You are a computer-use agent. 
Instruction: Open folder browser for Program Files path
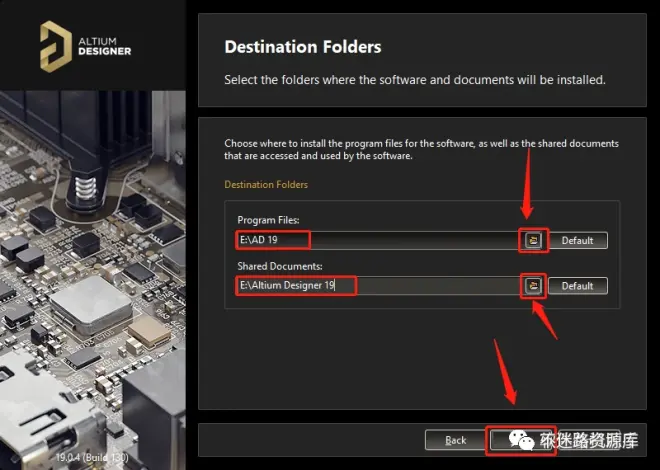533,240
